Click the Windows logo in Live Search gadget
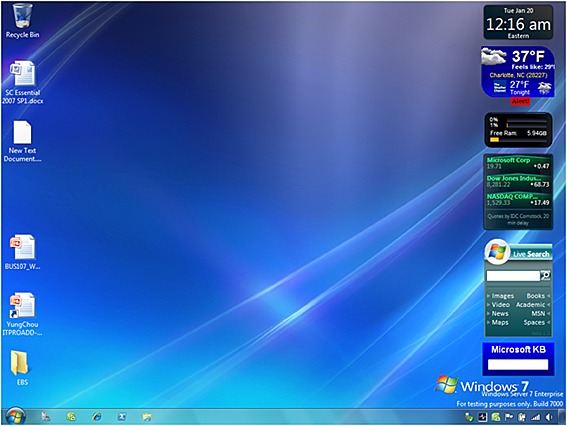This screenshot has width=567, height=426. (x=497, y=251)
